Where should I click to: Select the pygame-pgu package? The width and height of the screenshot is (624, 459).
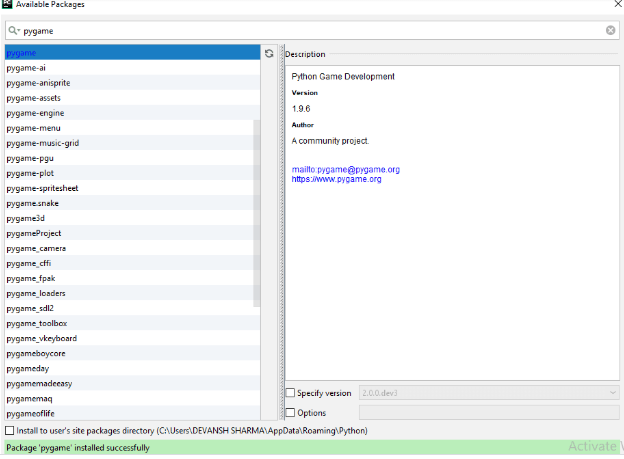pyautogui.click(x=133, y=158)
